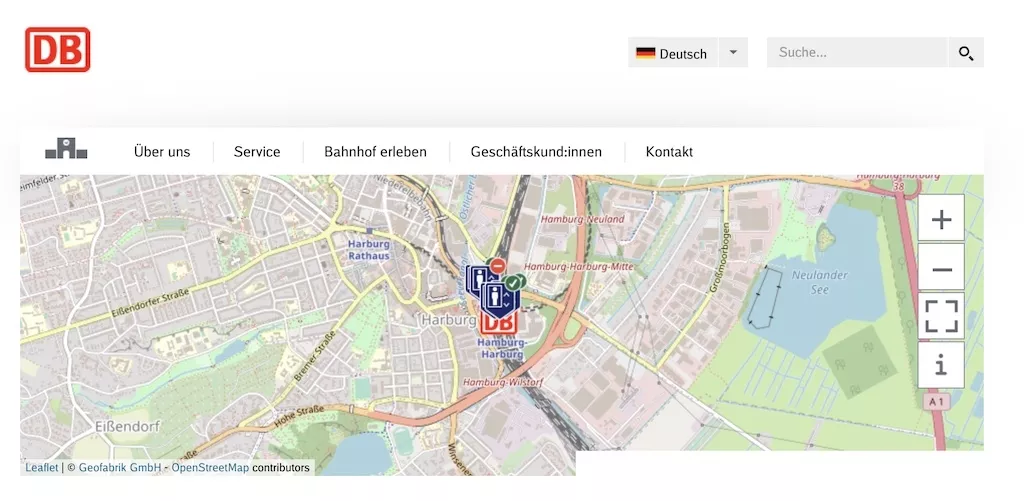Image resolution: width=1024 pixels, height=501 pixels.
Task: Zoom in the map with plus button
Action: click(941, 219)
